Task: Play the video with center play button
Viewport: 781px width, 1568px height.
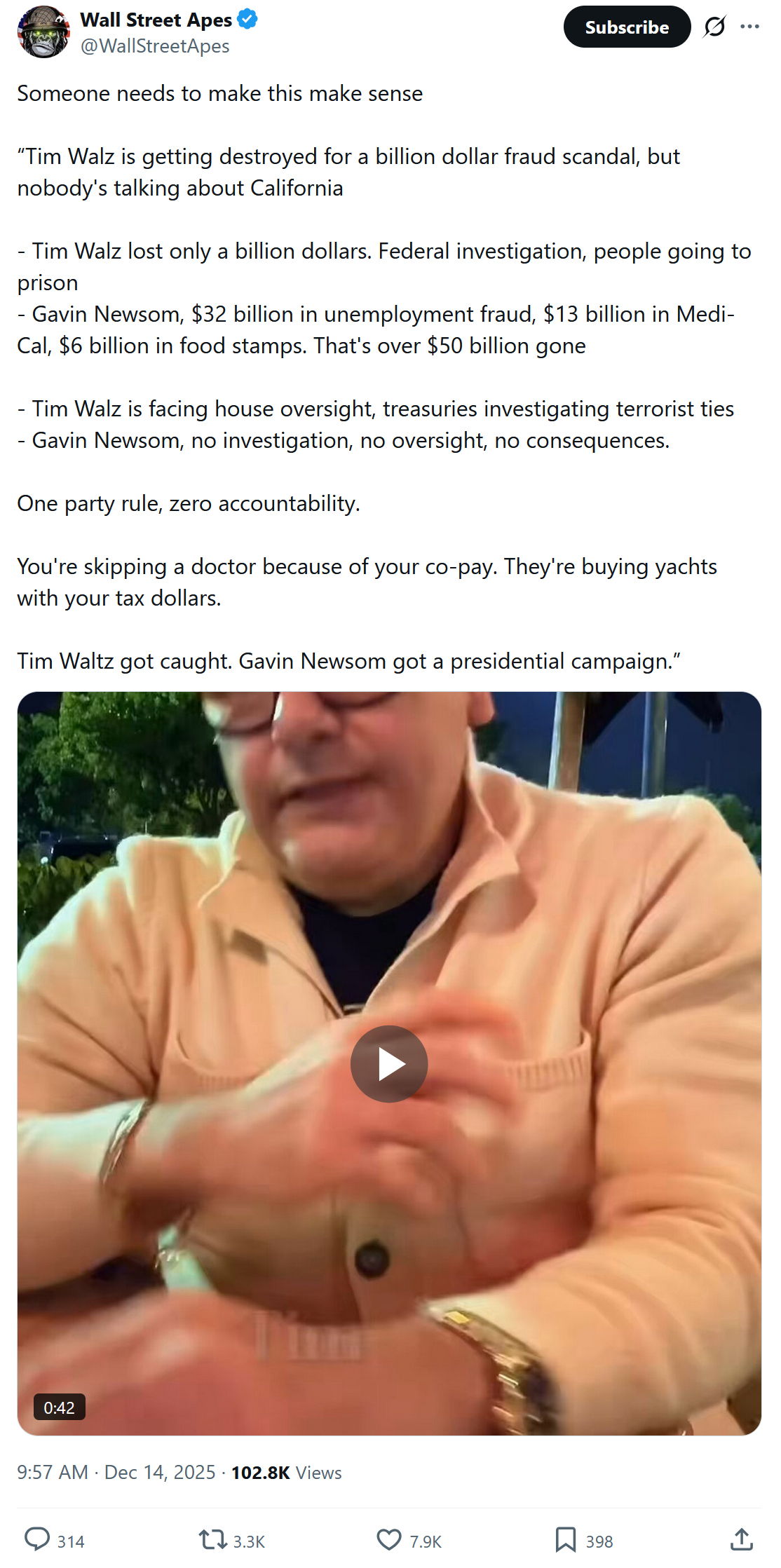Action: 389,1063
